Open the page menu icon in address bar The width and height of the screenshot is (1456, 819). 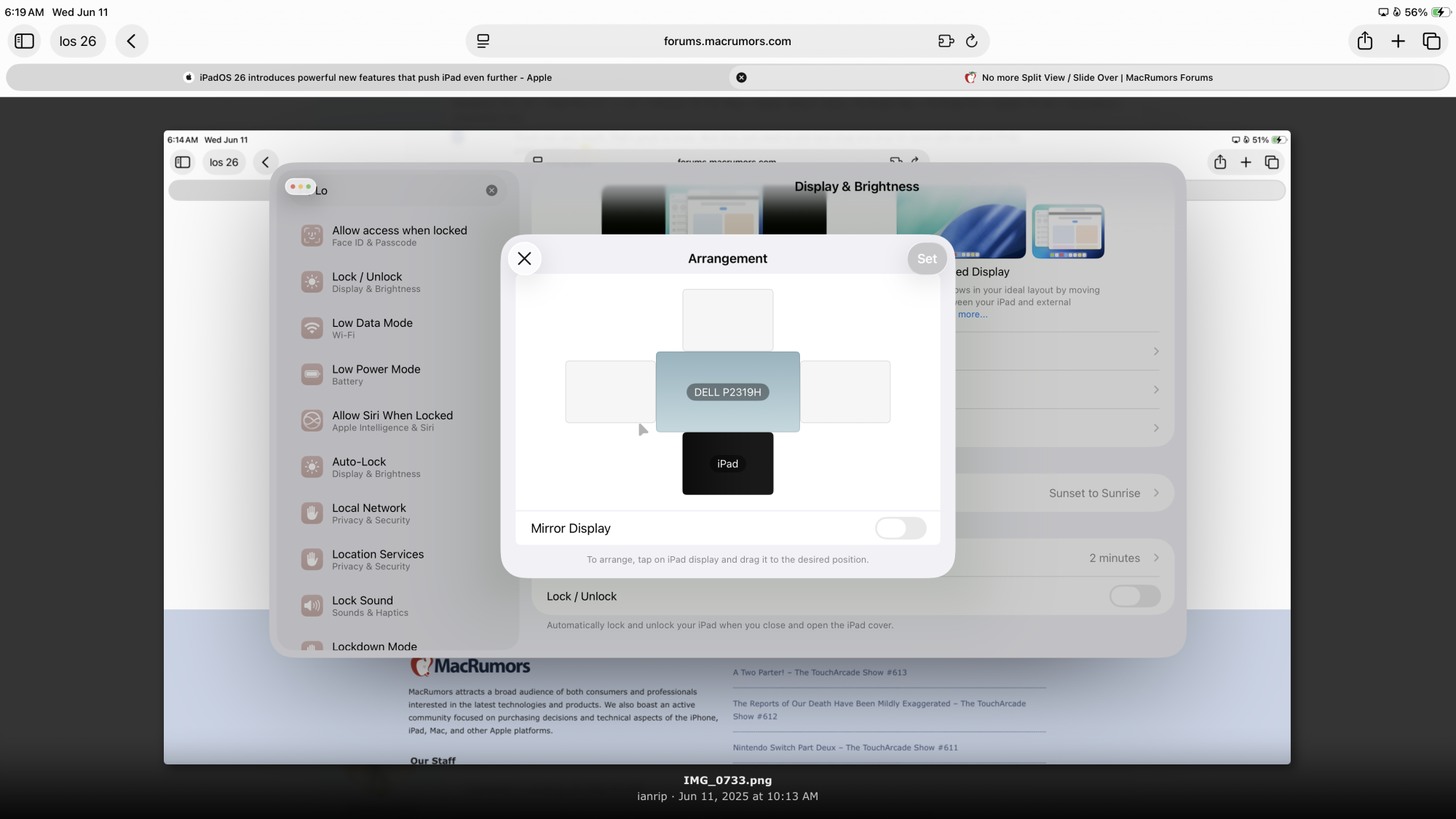click(x=483, y=41)
